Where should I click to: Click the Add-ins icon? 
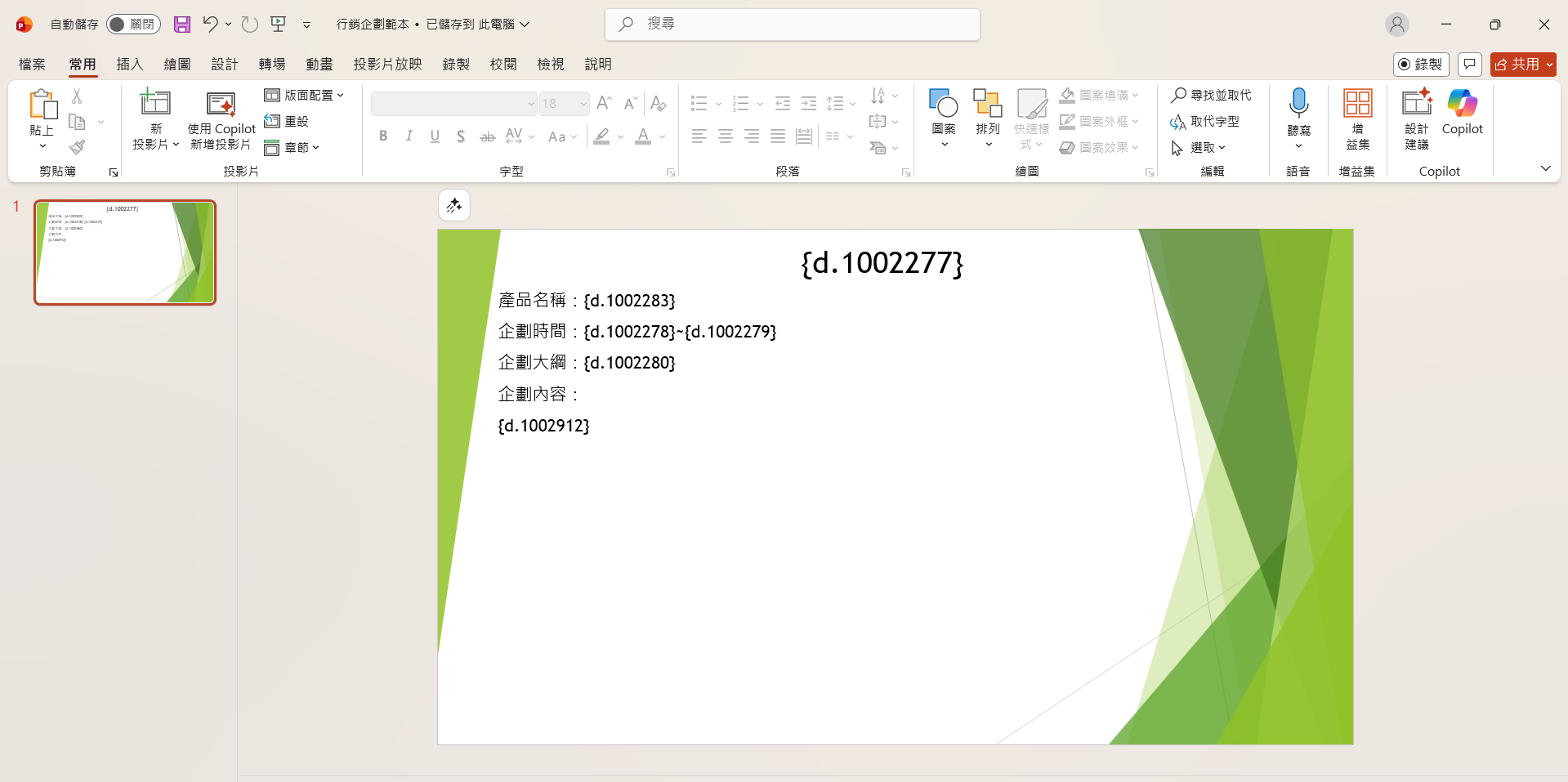(x=1357, y=105)
